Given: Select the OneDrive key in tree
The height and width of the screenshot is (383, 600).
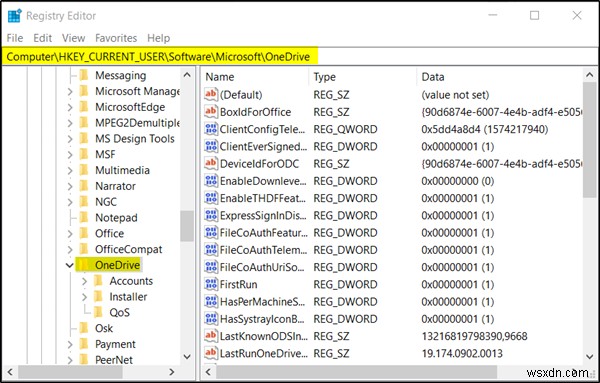Looking at the screenshot, I should 117,265.
